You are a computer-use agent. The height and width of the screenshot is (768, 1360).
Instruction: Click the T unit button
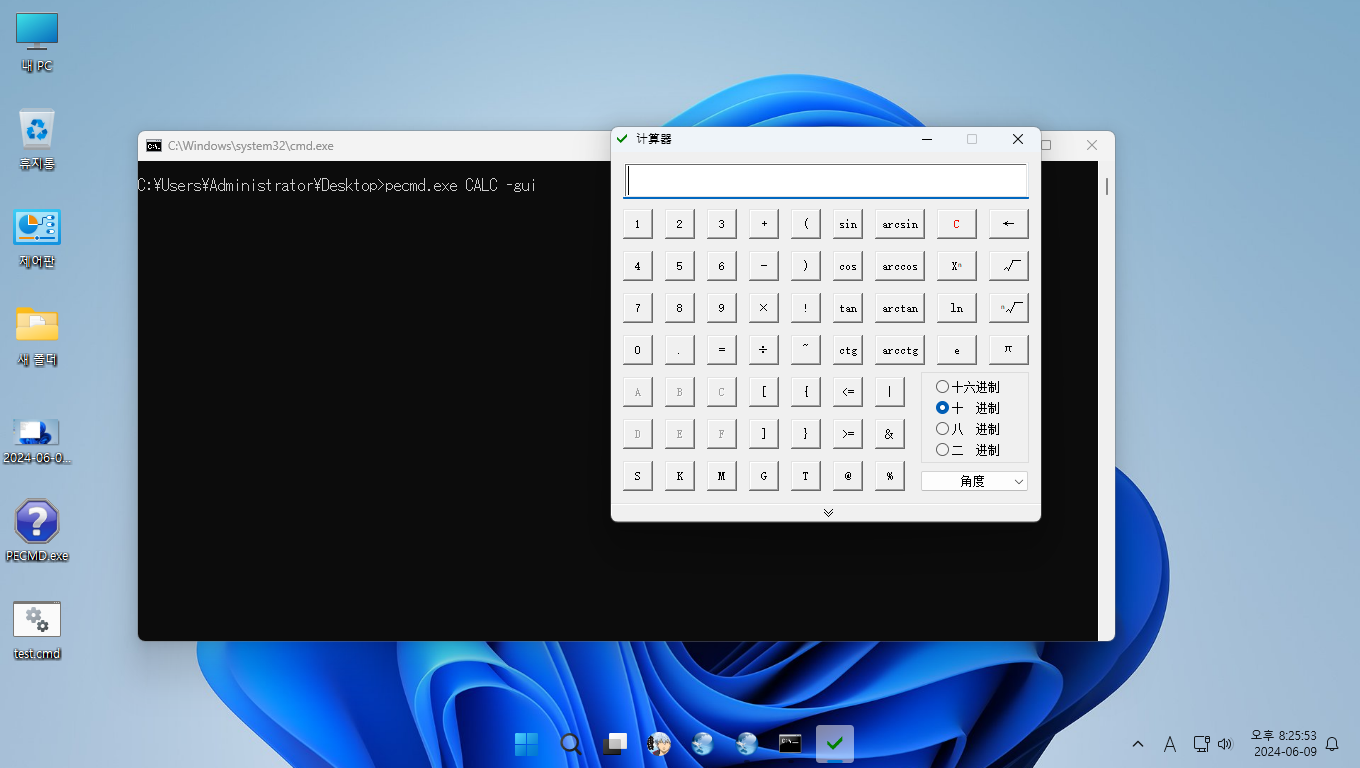(x=805, y=476)
